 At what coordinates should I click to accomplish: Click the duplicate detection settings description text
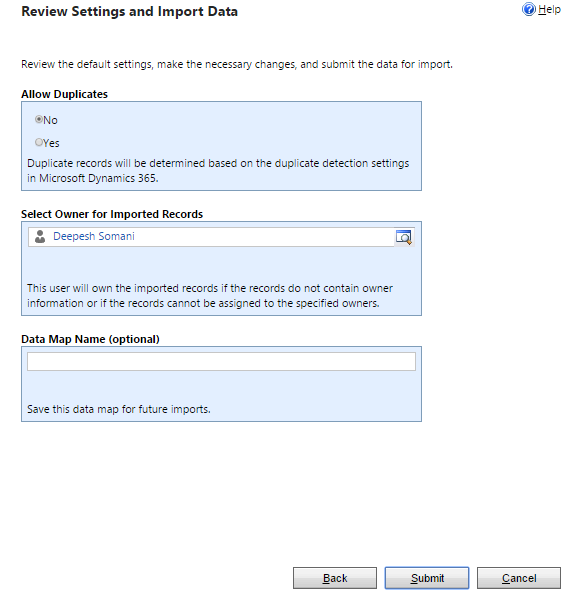(218, 171)
